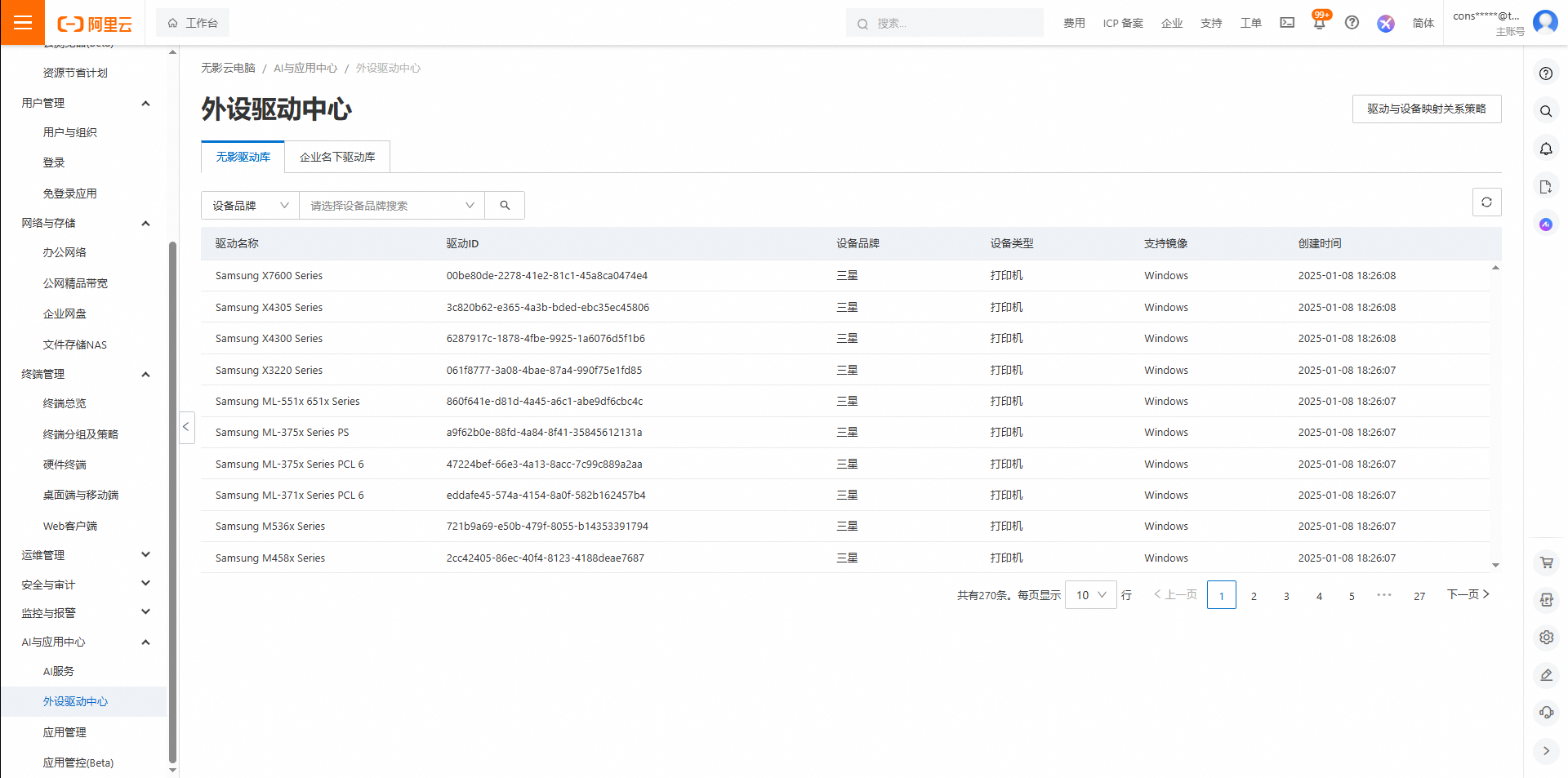Open 资源节省计划 in the sidebar
1568x778 pixels.
(75, 73)
